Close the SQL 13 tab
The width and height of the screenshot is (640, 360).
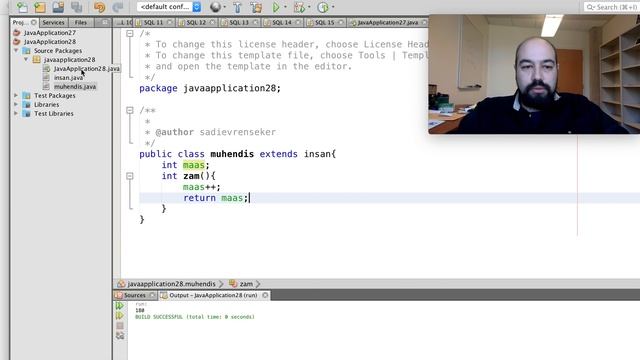[x=256, y=22]
